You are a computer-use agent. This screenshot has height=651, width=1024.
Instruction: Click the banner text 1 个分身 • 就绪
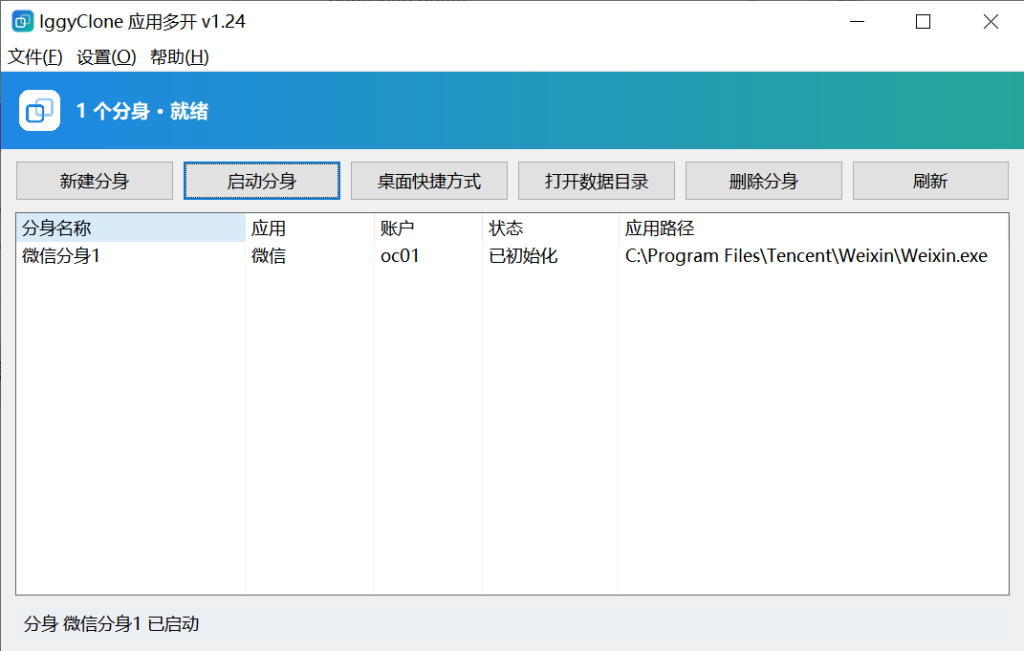point(142,111)
